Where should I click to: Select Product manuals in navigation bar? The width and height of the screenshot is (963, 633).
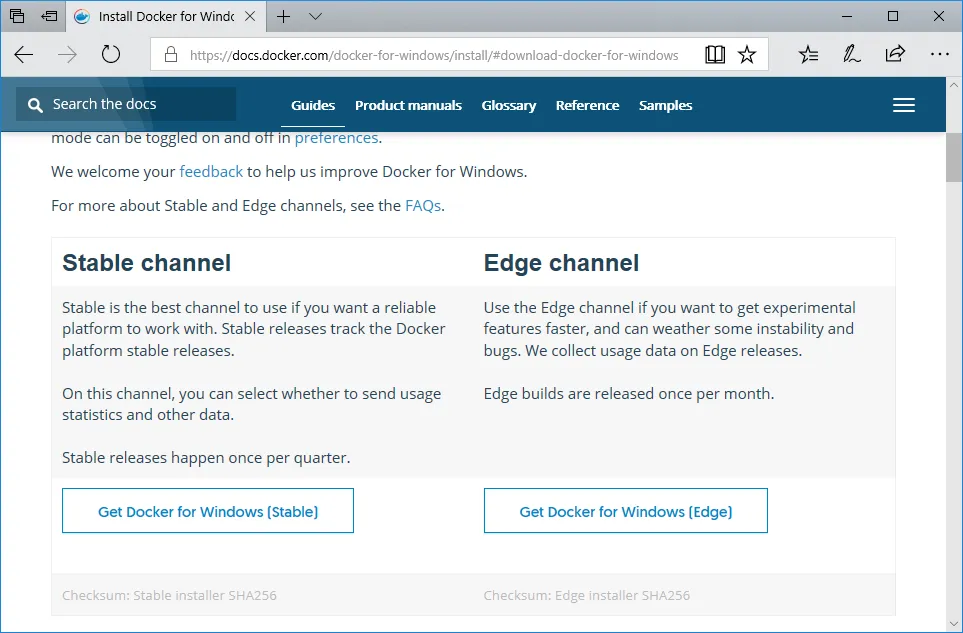point(408,105)
